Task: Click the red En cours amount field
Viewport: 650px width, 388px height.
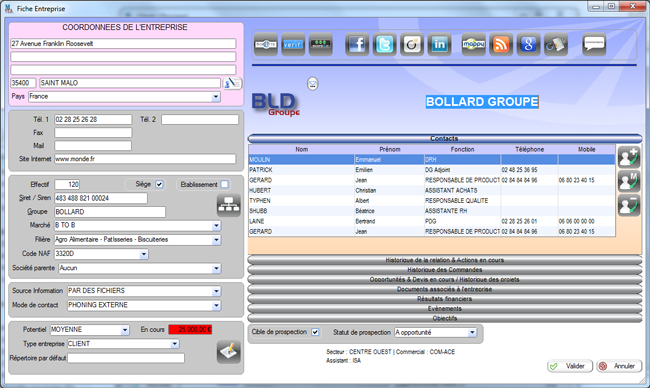Action: pos(190,330)
